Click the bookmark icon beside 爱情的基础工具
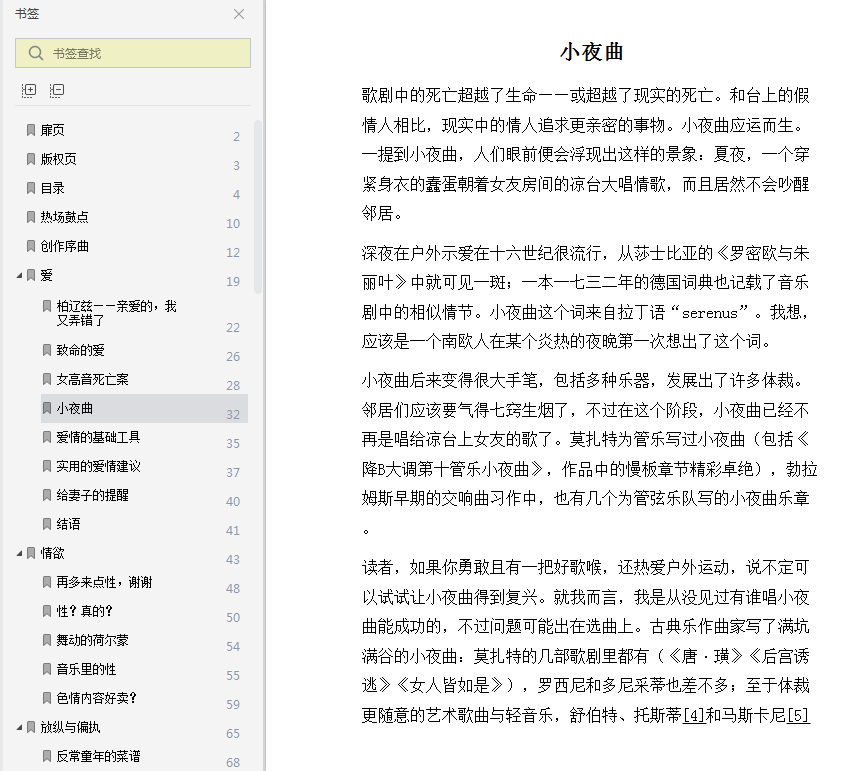The height and width of the screenshot is (771, 847). click(x=47, y=437)
